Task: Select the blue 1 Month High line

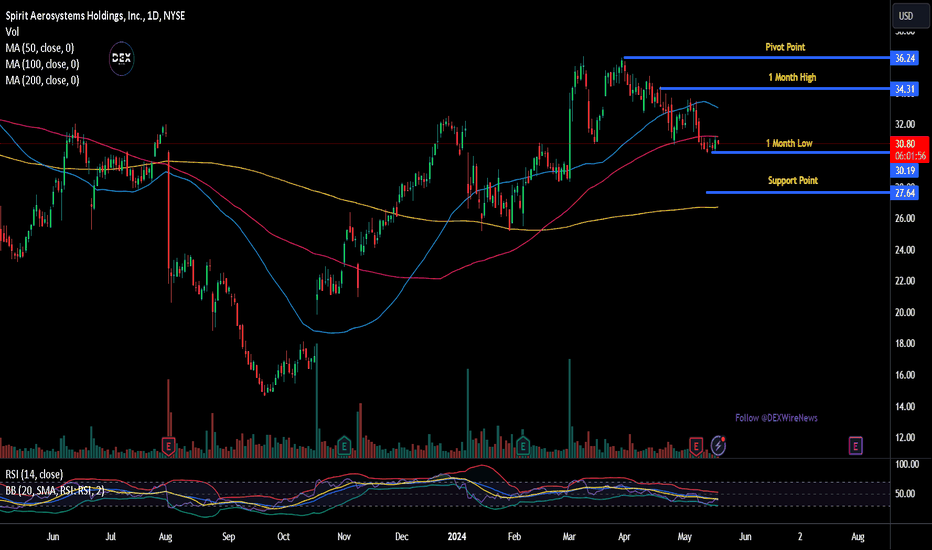Action: (x=774, y=89)
